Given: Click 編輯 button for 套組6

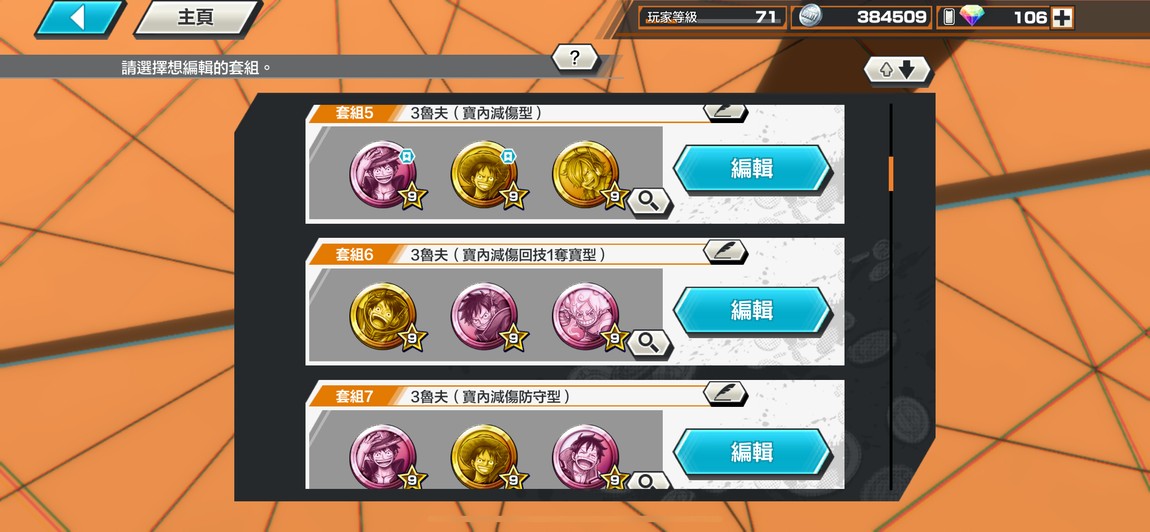Looking at the screenshot, I should tap(752, 310).
